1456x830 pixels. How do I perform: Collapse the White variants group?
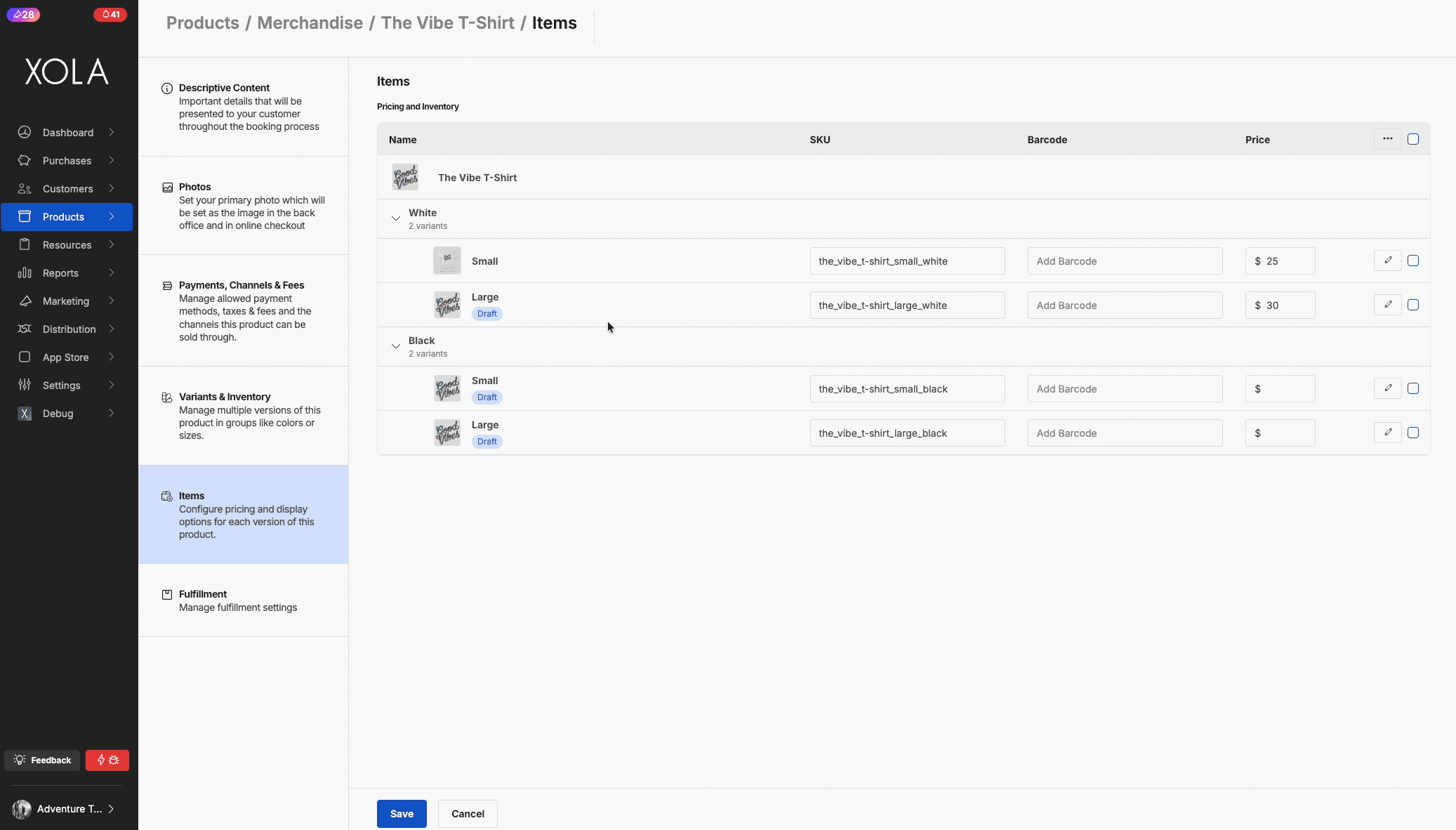[396, 218]
